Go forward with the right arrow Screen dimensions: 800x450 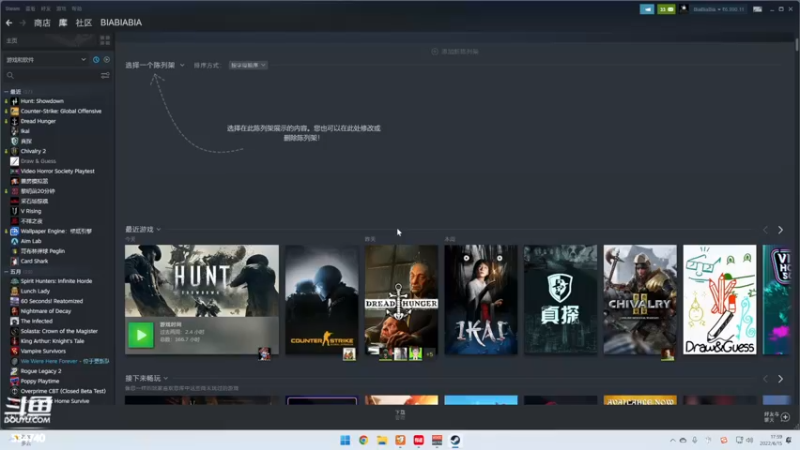point(22,22)
